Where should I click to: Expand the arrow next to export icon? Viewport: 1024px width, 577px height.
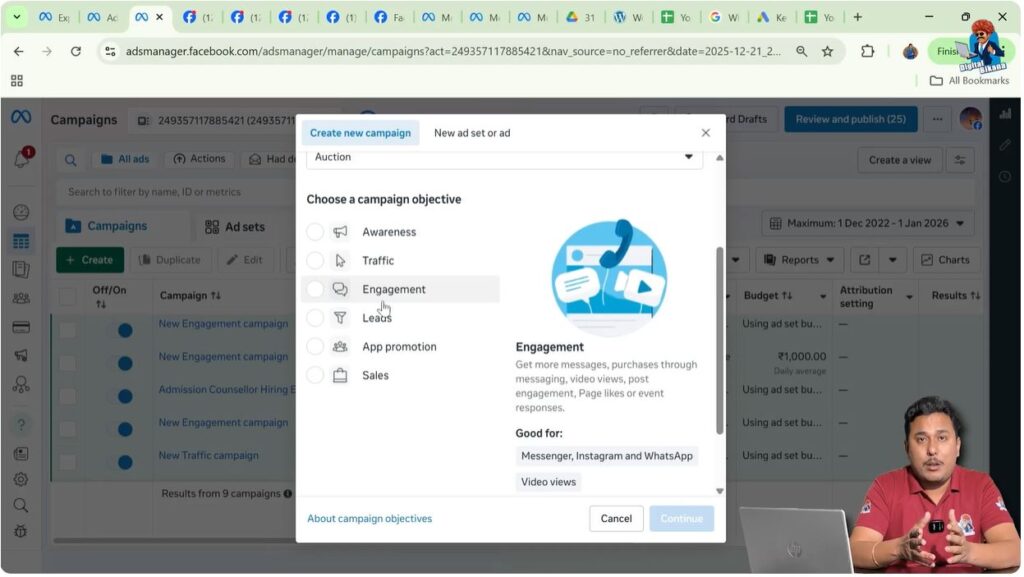(x=893, y=260)
